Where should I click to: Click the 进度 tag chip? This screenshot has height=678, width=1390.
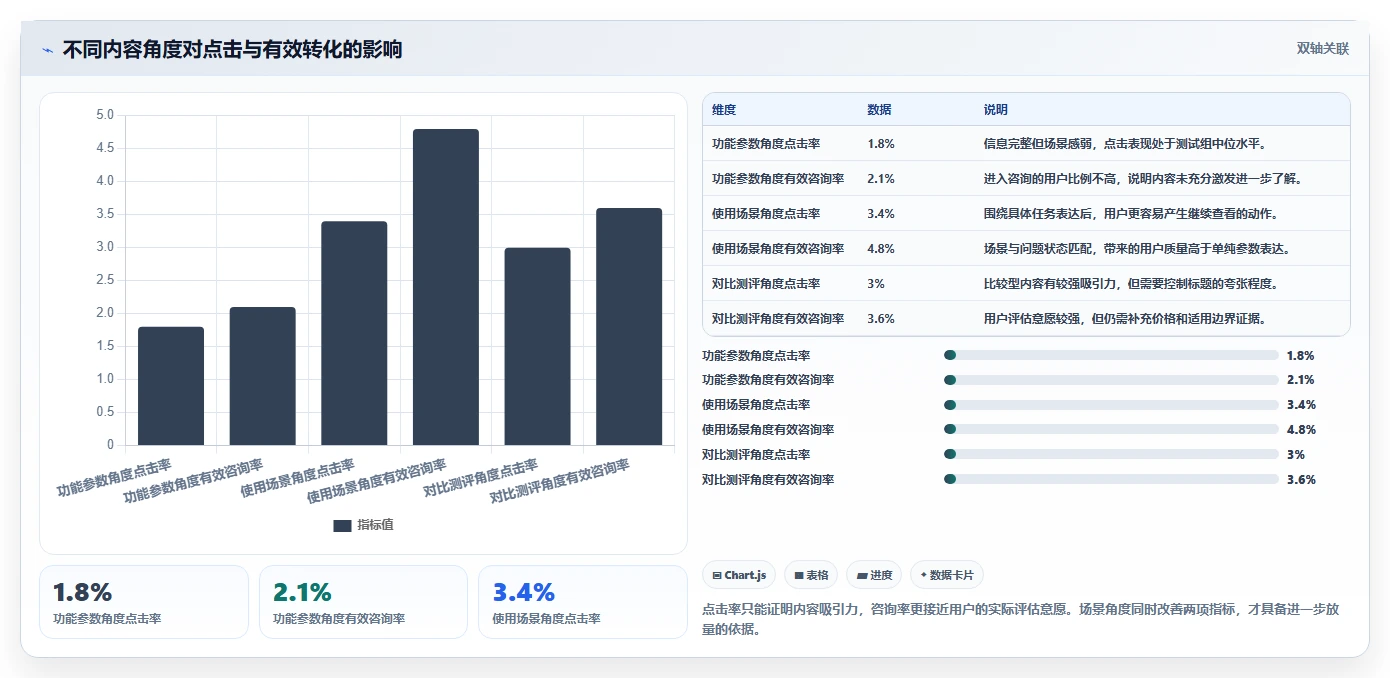tap(874, 575)
